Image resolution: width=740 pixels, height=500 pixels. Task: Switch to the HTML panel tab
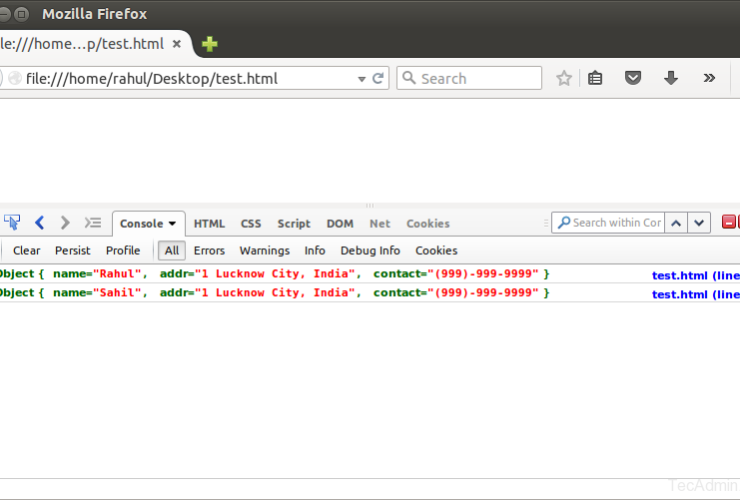[209, 224]
